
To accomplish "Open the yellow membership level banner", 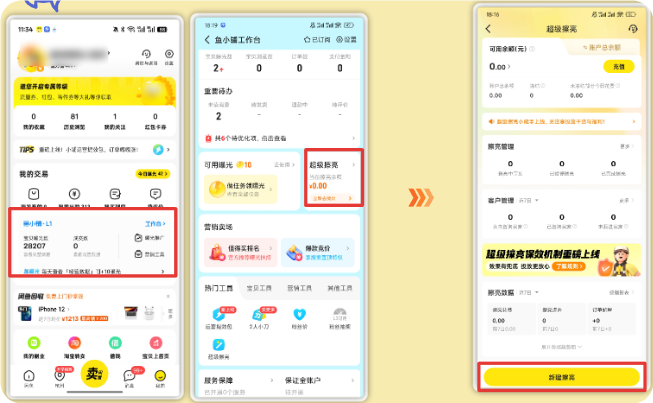I will pyautogui.click(x=95, y=92).
